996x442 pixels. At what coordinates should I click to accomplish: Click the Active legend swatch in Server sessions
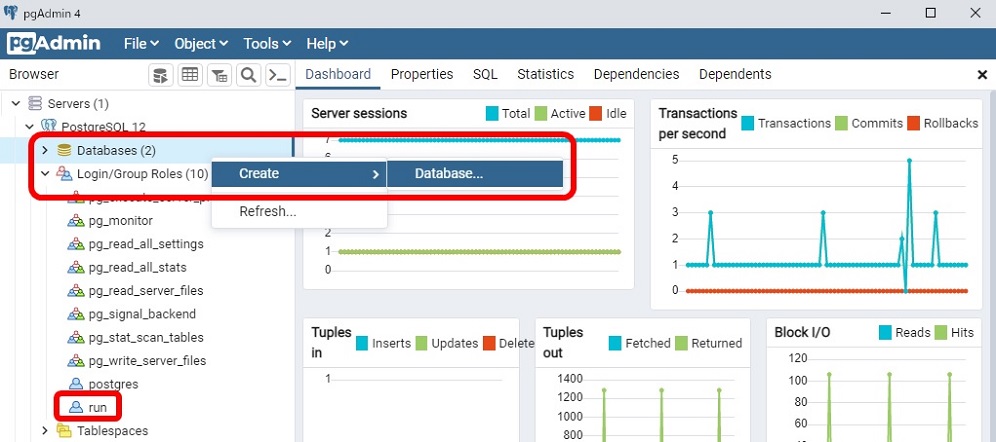(x=541, y=114)
